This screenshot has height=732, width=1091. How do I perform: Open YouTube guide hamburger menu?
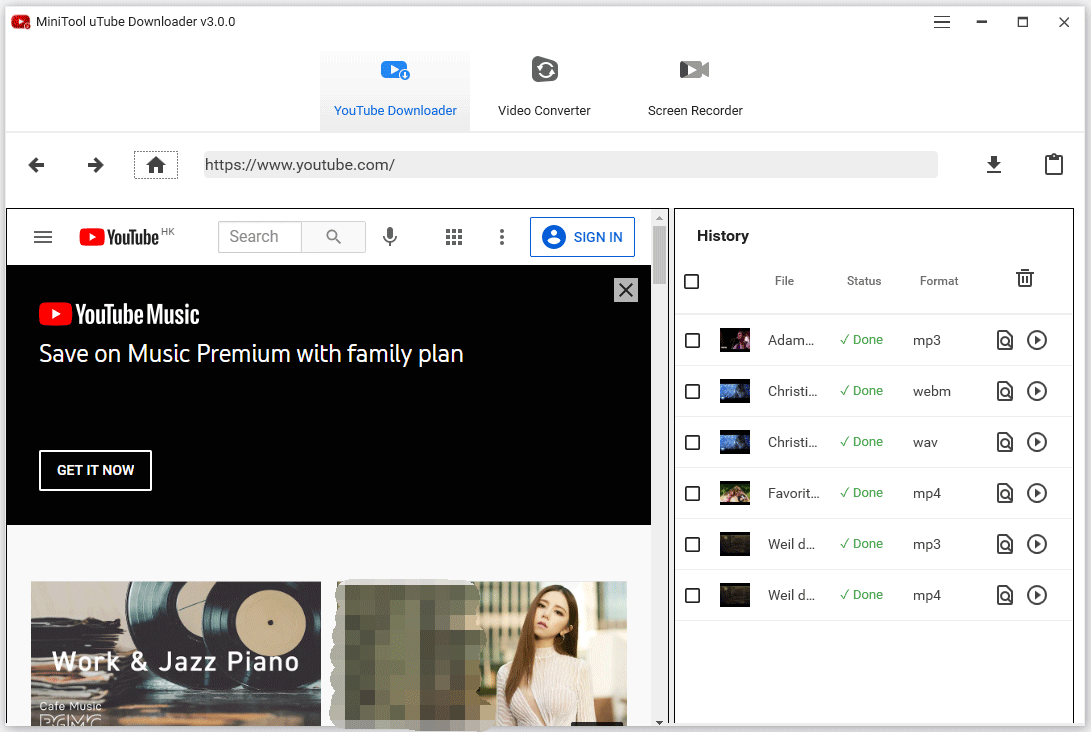point(43,237)
